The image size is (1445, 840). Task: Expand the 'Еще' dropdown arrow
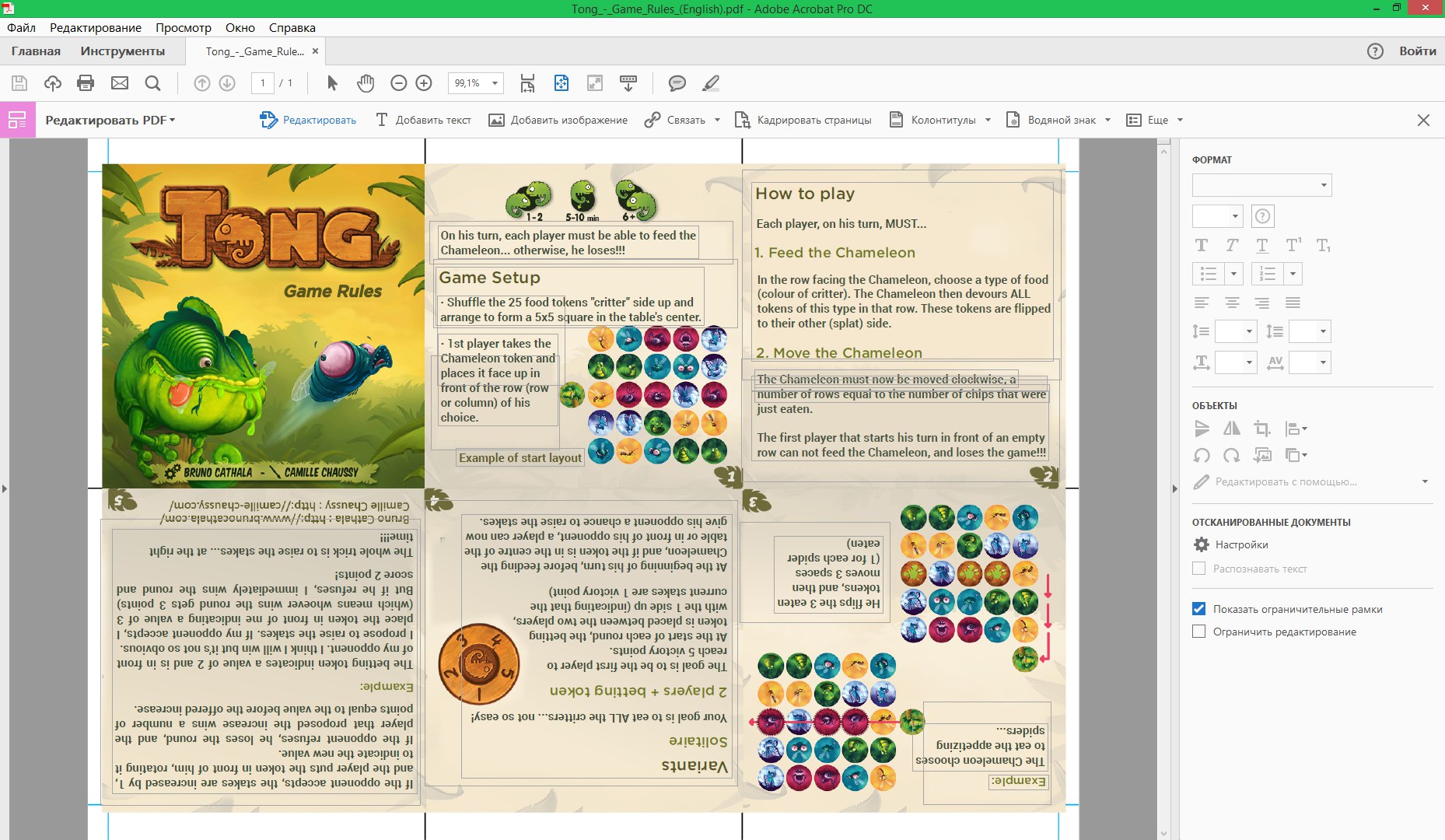pyautogui.click(x=1180, y=120)
